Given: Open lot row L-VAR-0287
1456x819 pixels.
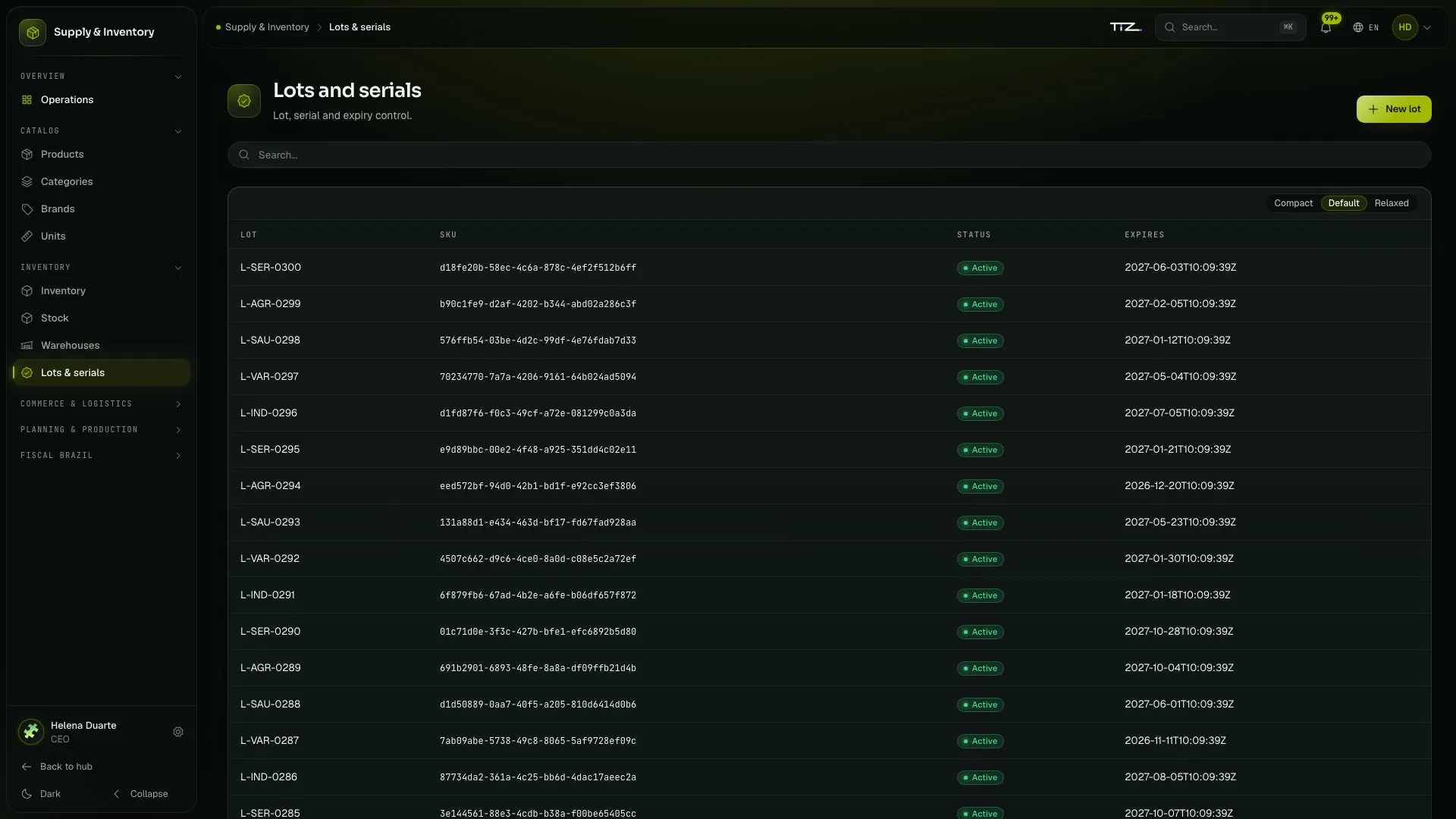Looking at the screenshot, I should pos(829,741).
